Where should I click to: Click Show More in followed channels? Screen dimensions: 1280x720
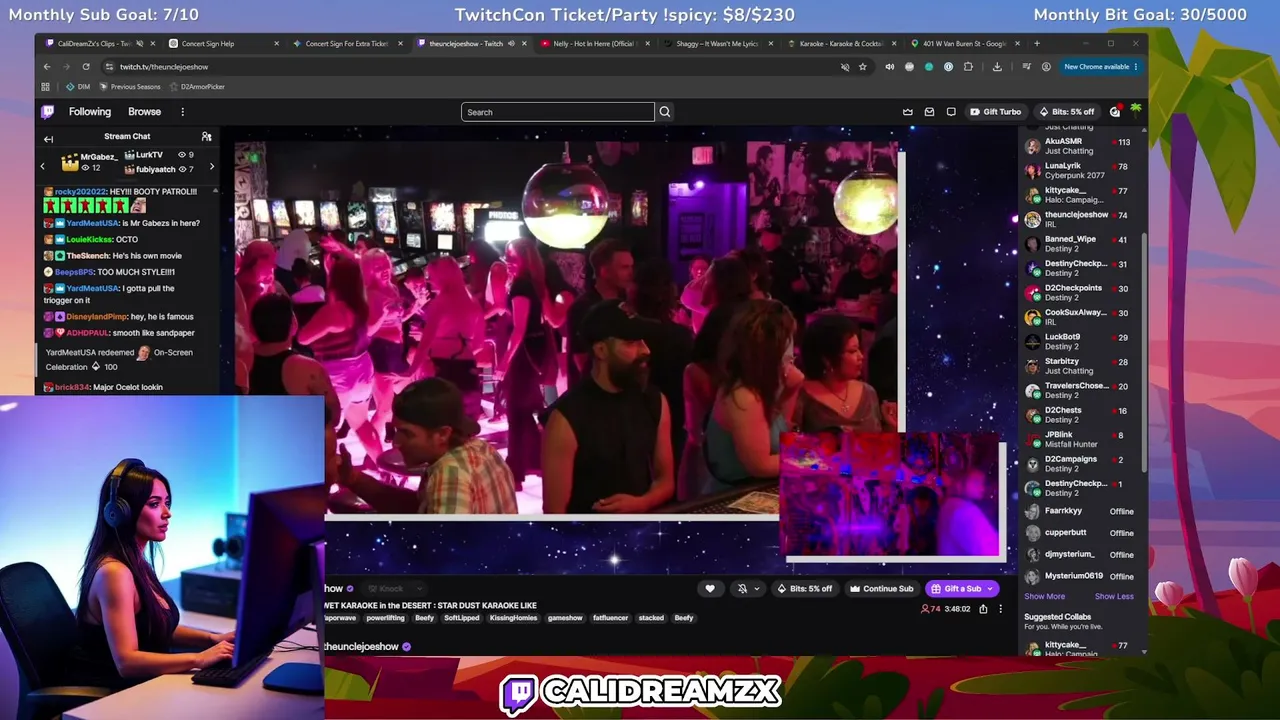[x=1044, y=597]
